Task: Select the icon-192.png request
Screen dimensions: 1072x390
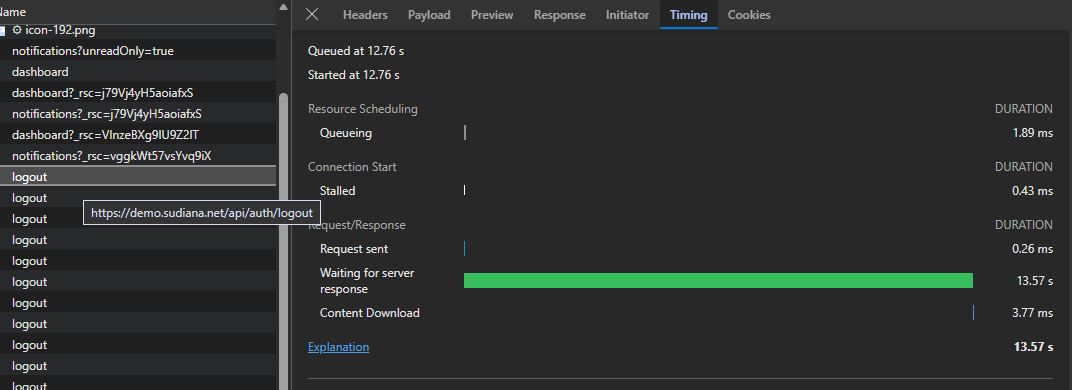Action: tap(138, 30)
